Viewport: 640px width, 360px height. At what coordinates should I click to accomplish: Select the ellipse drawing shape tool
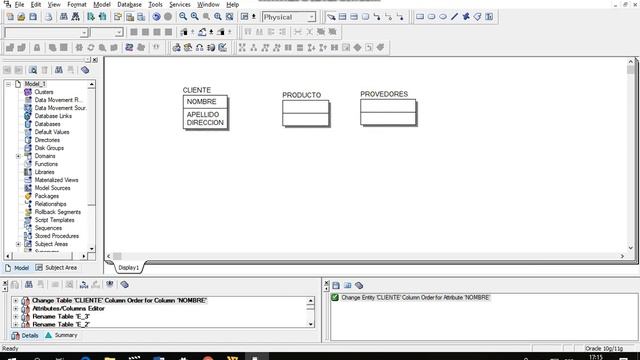click(442, 17)
